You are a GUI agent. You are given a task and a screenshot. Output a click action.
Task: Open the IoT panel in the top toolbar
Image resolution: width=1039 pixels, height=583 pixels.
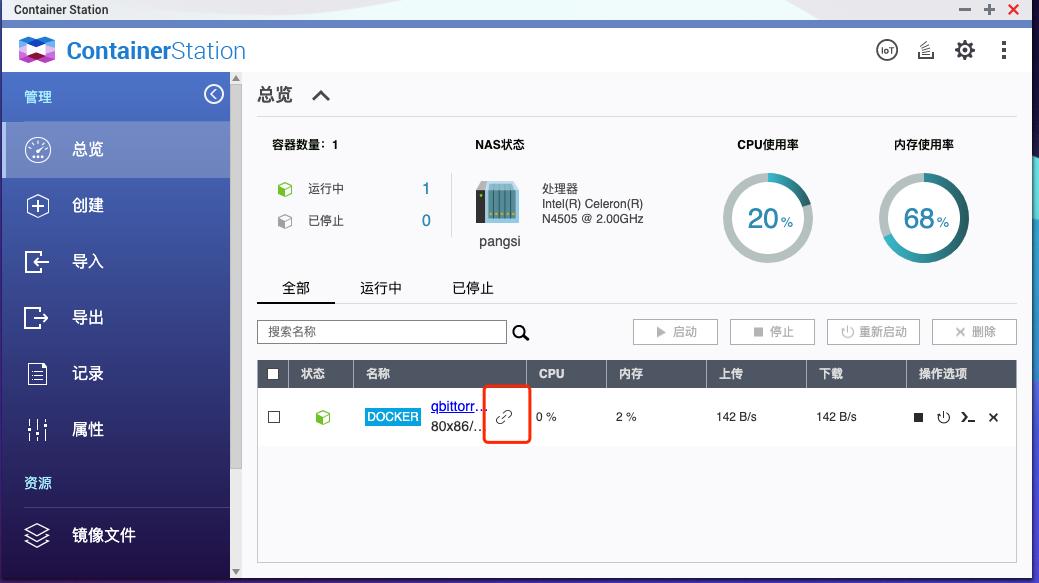click(x=886, y=49)
